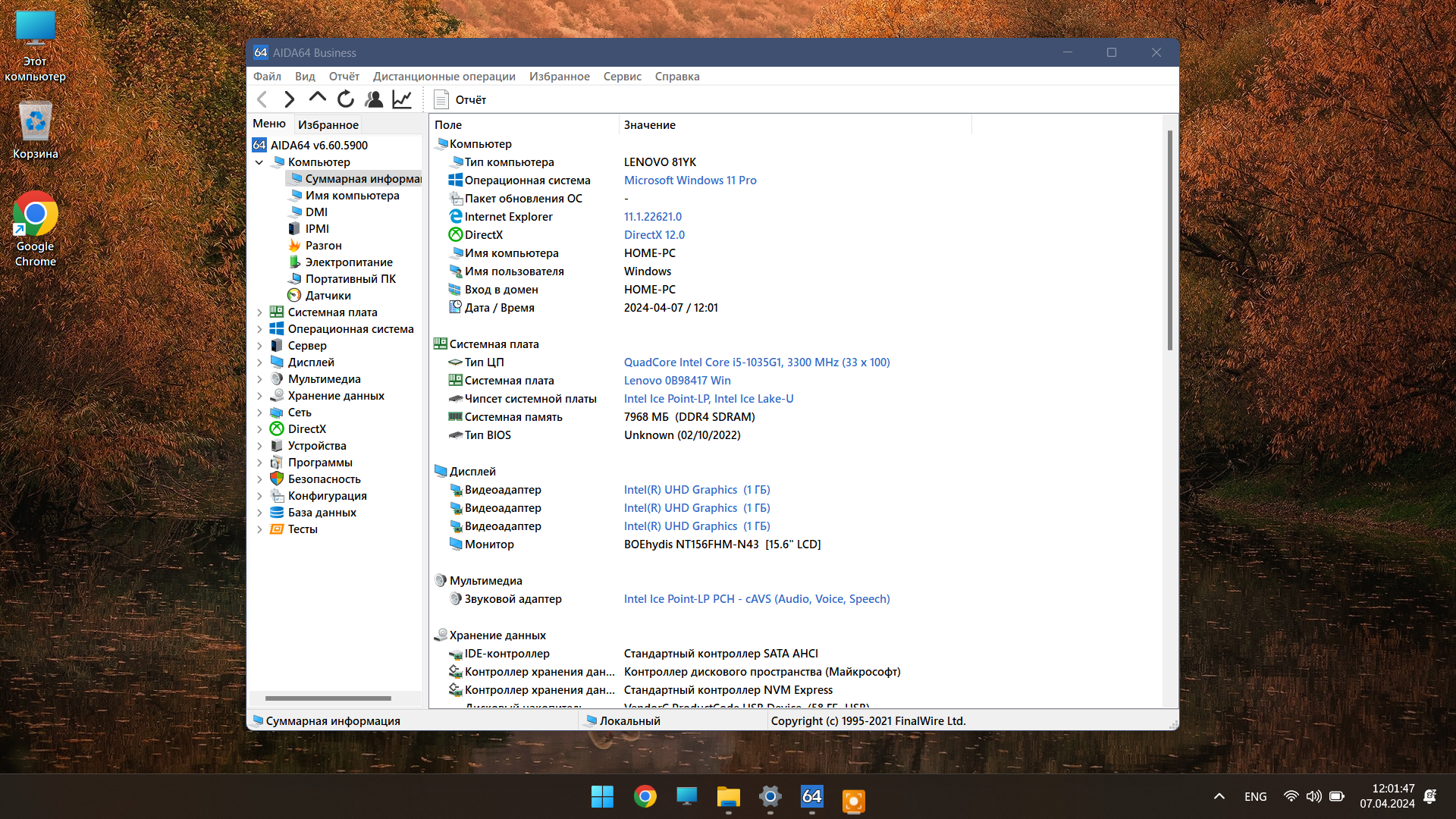This screenshot has height=819, width=1456.
Task: Open the Дистанционные операции menu
Action: (x=444, y=77)
